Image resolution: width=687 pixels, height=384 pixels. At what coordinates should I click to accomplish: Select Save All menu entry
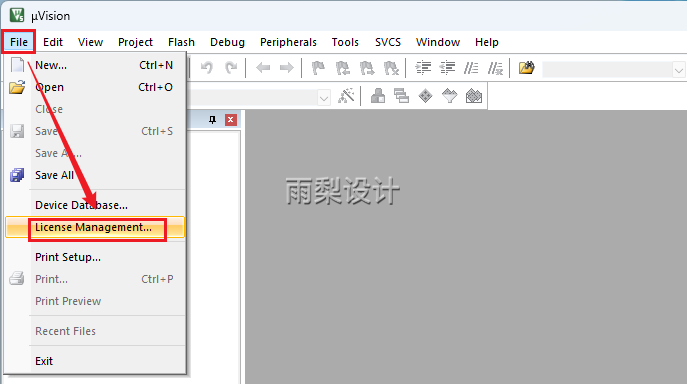point(96,175)
